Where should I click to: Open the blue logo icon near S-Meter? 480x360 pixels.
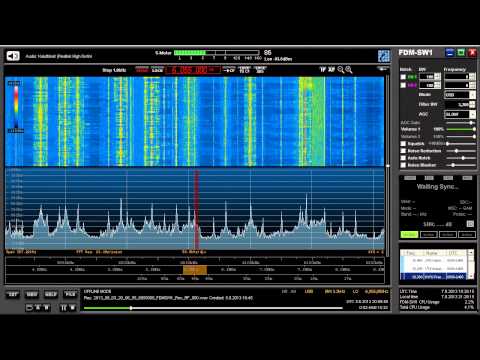coord(384,56)
